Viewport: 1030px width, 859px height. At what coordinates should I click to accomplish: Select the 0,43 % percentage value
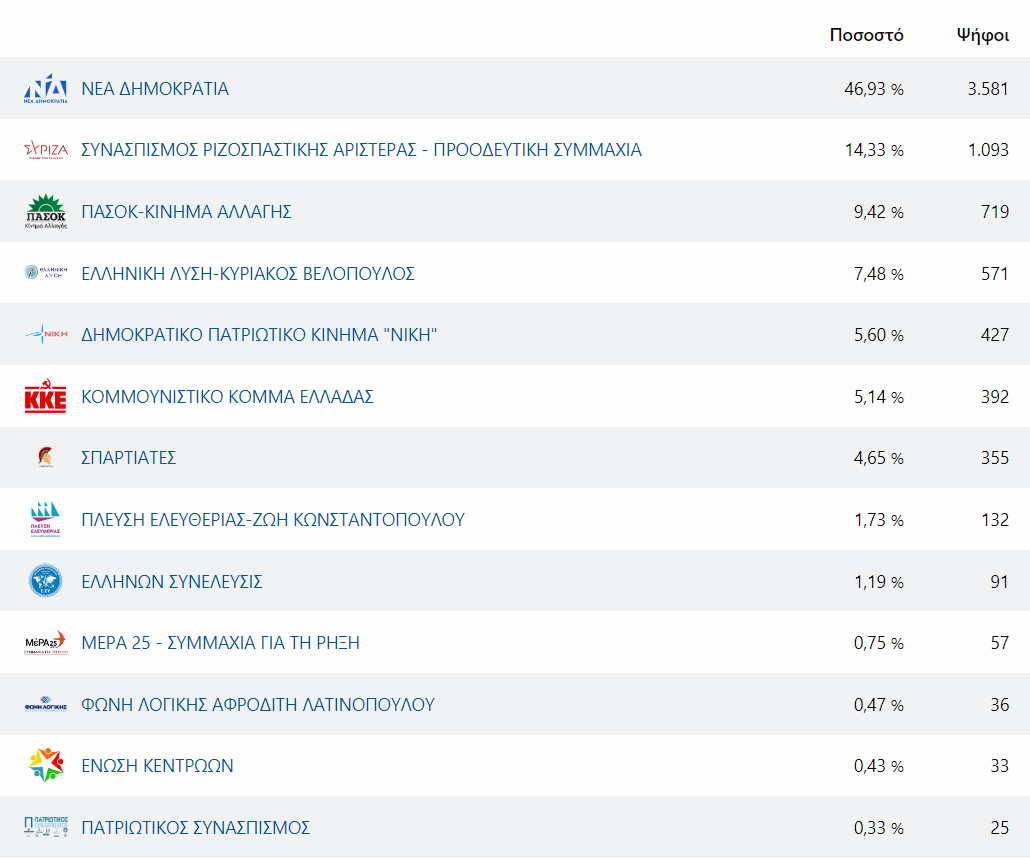click(x=879, y=766)
